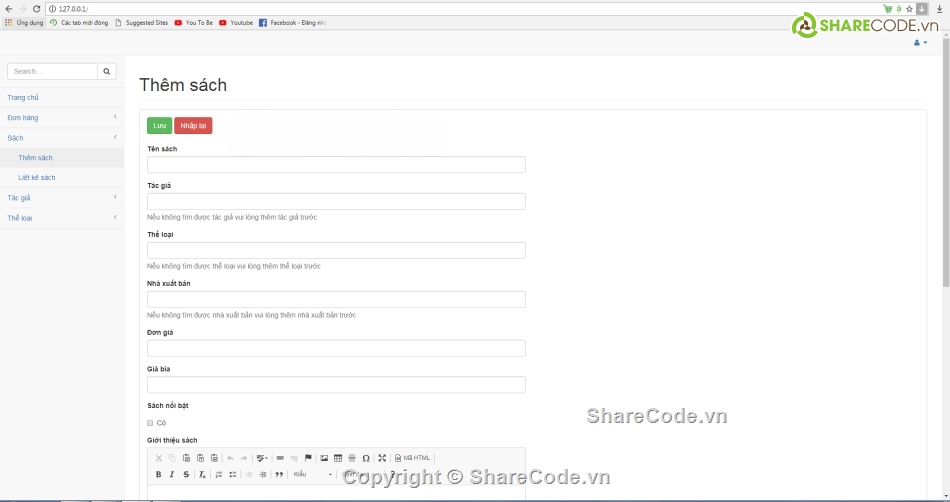Click the Decrease indent icon

(x=249, y=475)
